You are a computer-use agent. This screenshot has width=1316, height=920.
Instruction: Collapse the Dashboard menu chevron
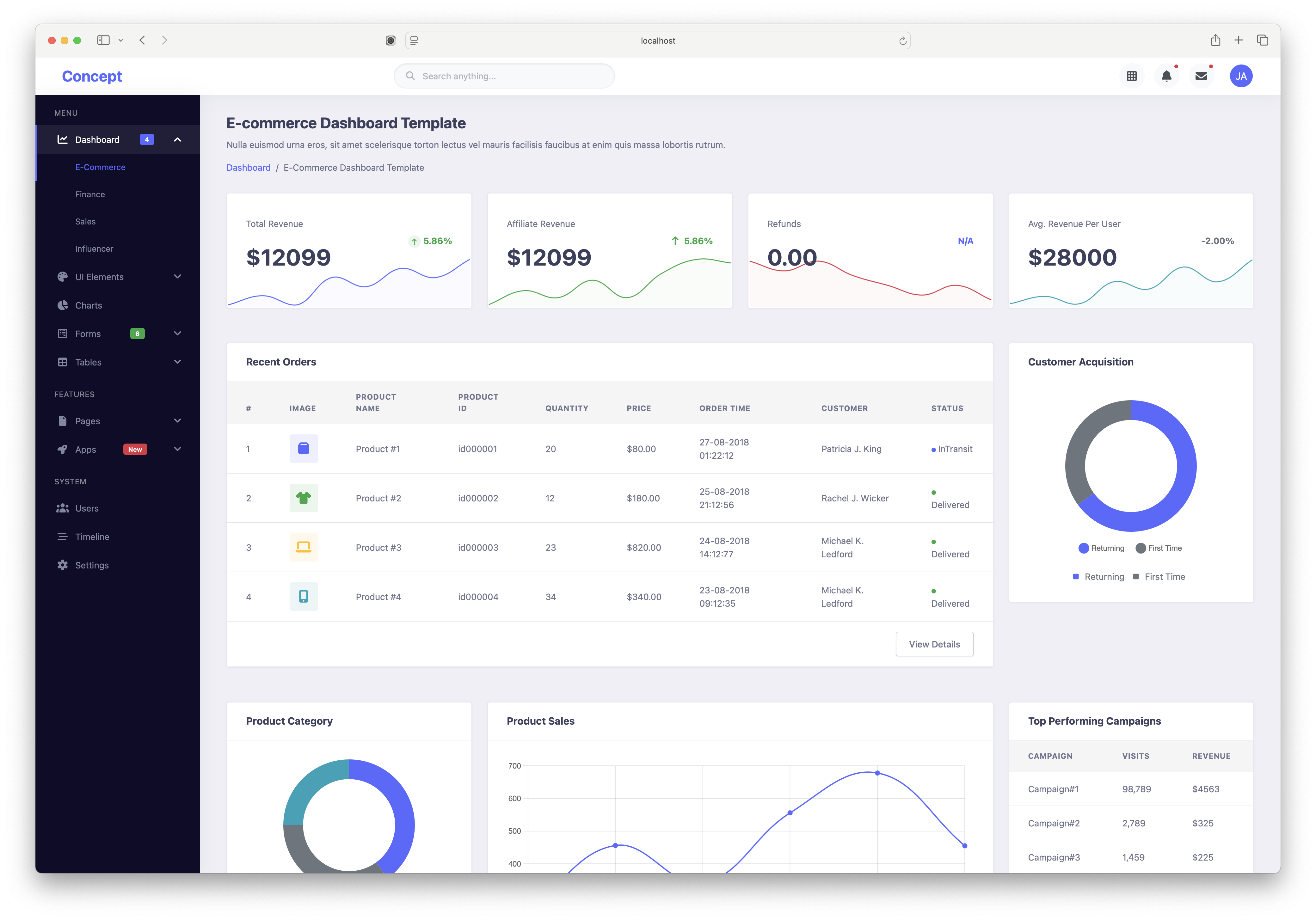coord(177,139)
